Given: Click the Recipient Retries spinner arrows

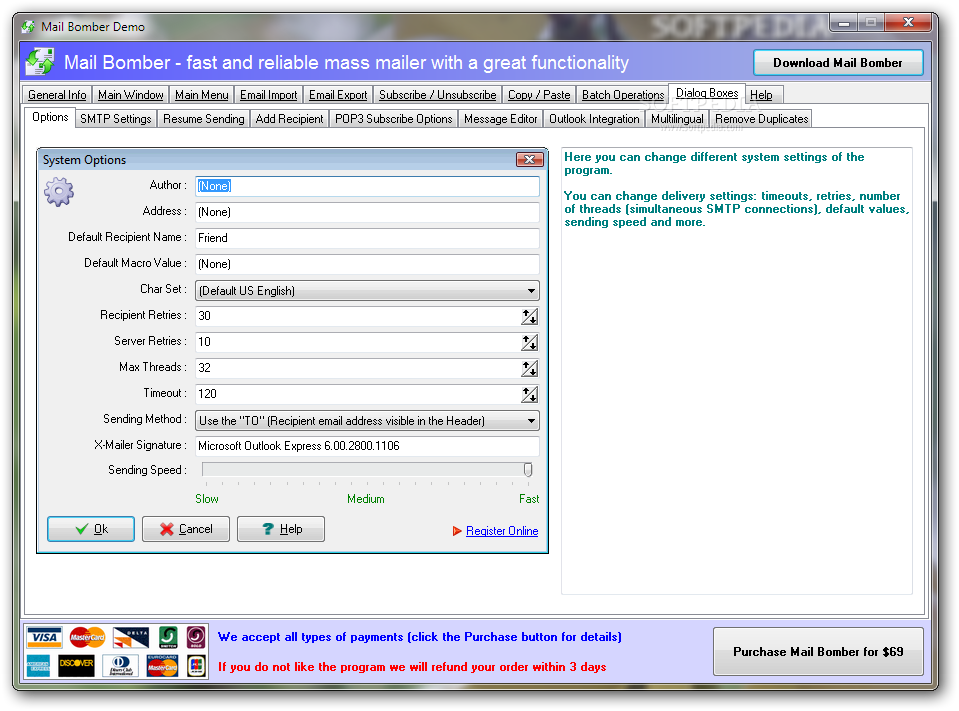Looking at the screenshot, I should 530,316.
